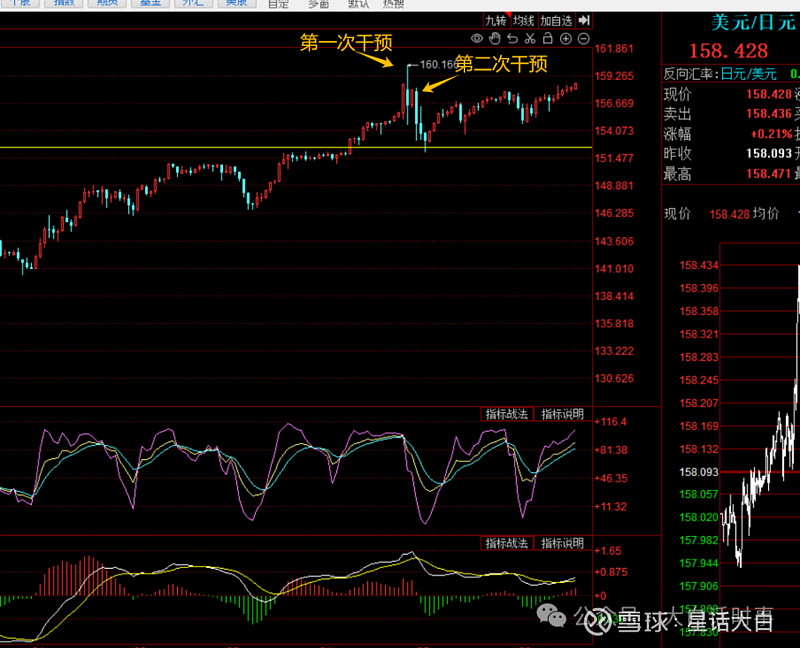Viewport: 800px width, 648px height.
Task: Open 指标说明 in the MACD panel
Action: (561, 543)
